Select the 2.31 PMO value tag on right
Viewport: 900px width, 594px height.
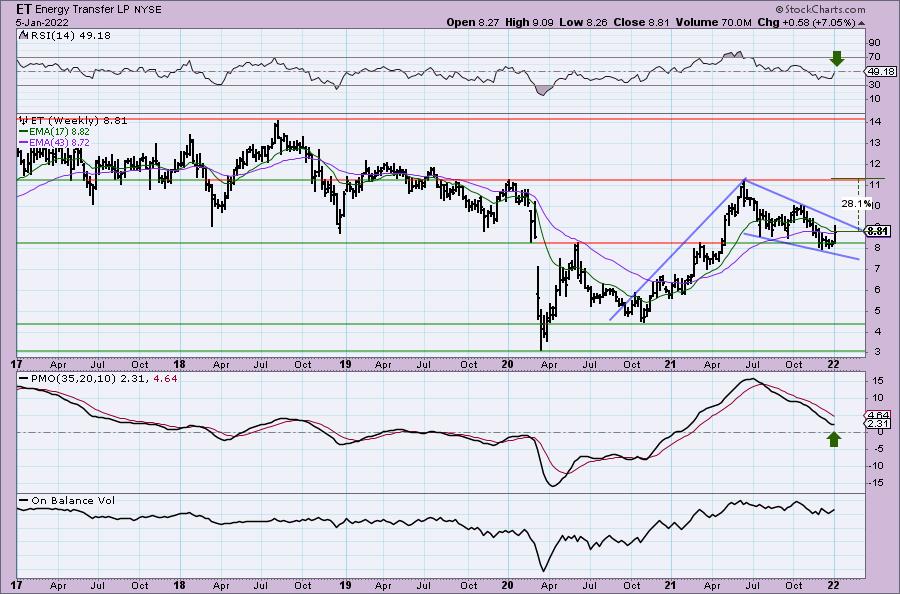tap(879, 424)
